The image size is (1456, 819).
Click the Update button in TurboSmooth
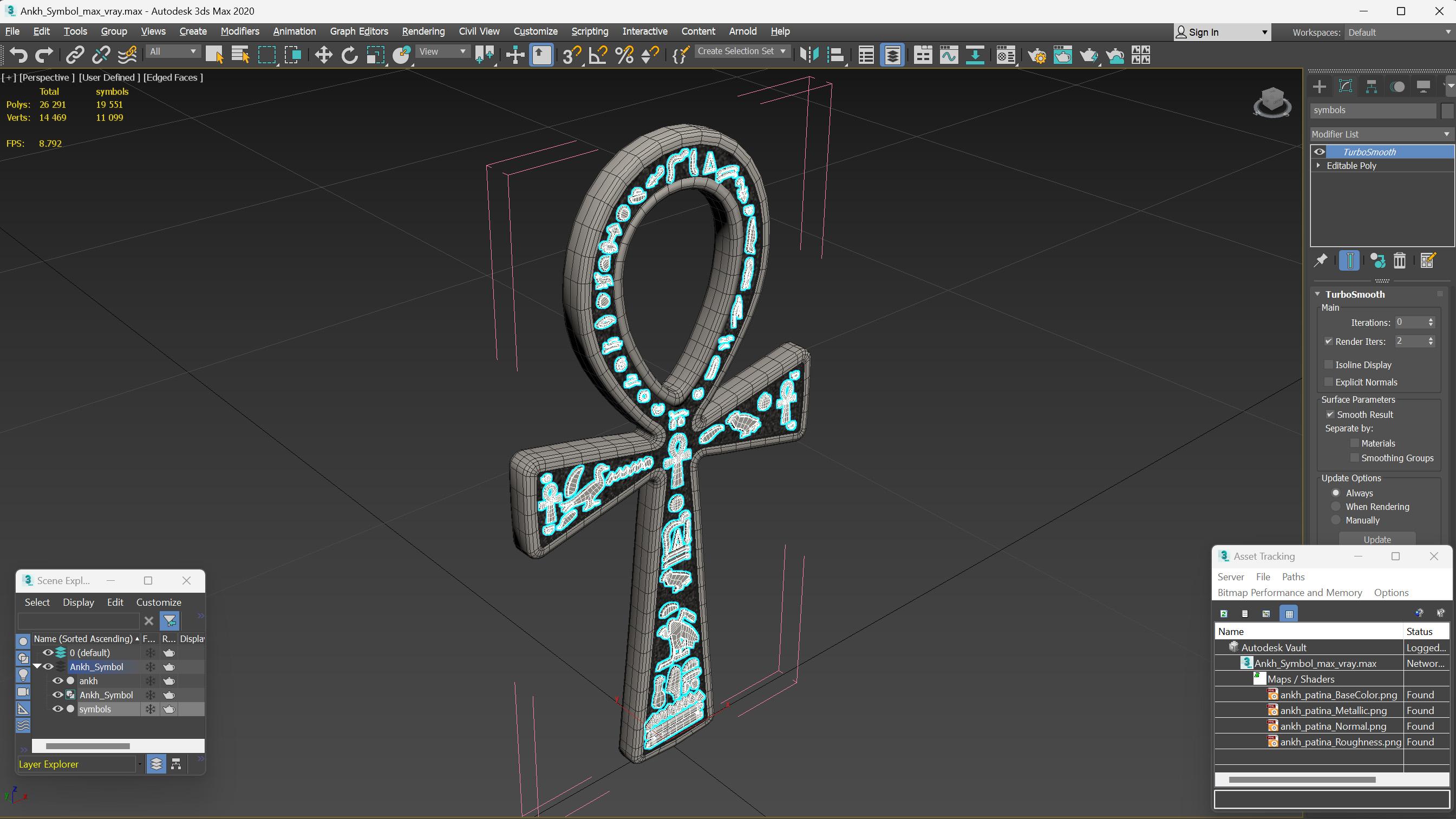point(1377,539)
